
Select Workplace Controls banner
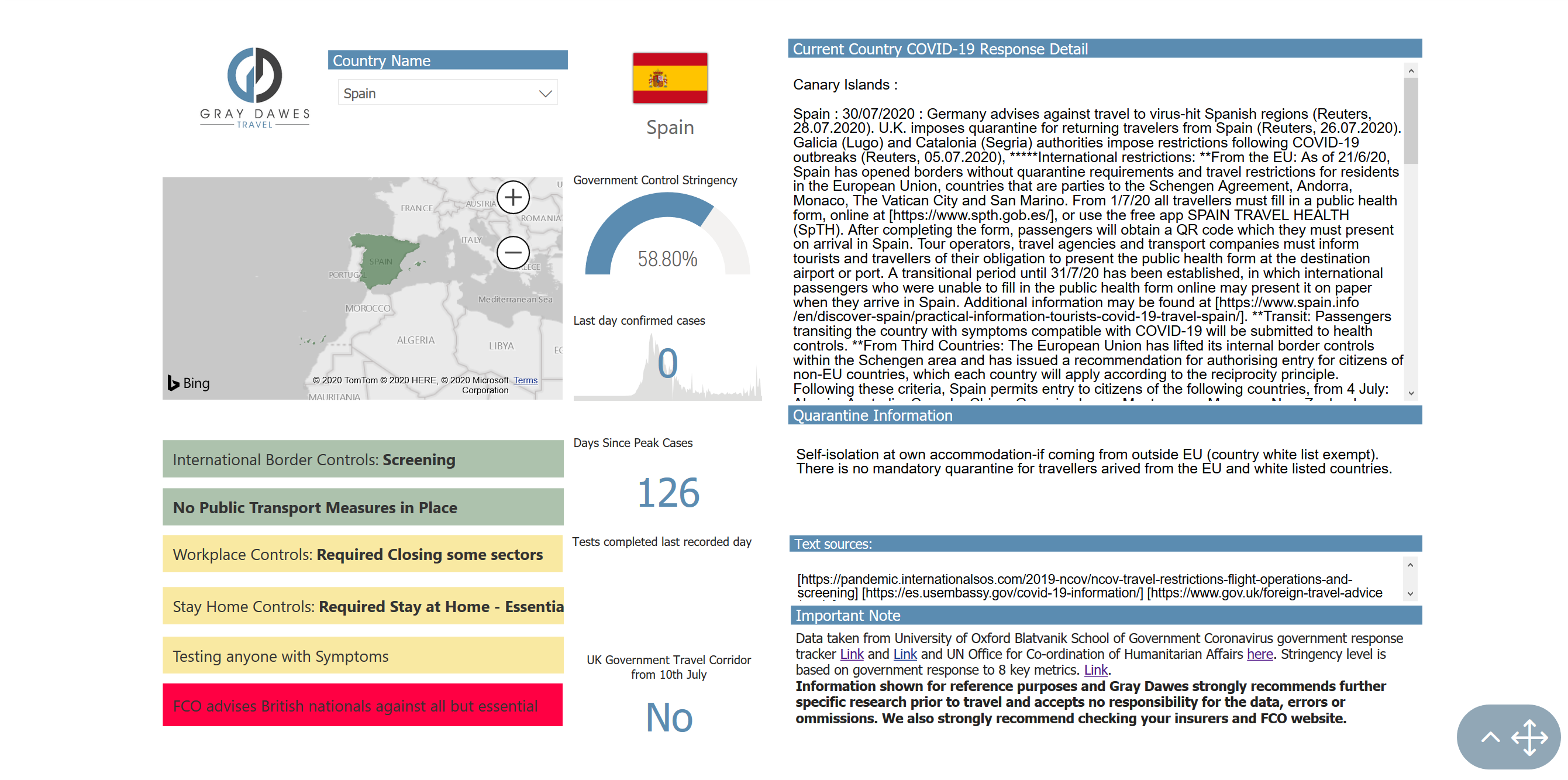363,554
